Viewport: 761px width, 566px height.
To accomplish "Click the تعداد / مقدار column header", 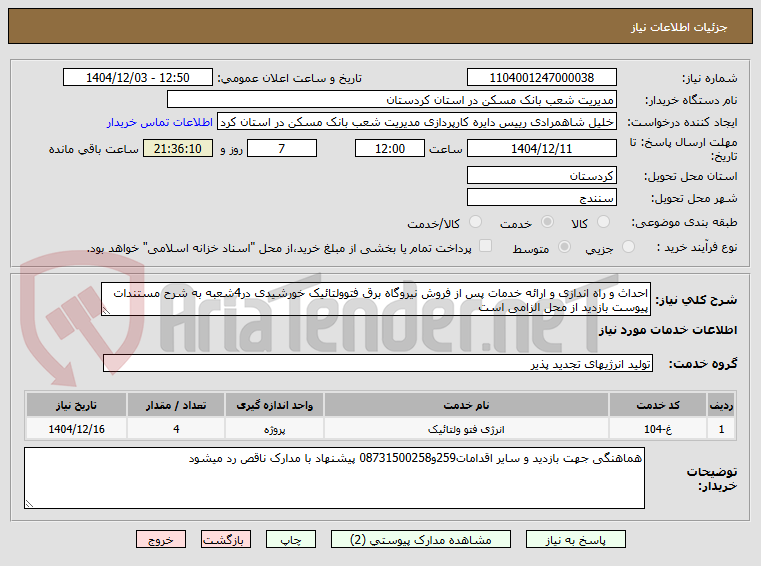I will coord(176,405).
